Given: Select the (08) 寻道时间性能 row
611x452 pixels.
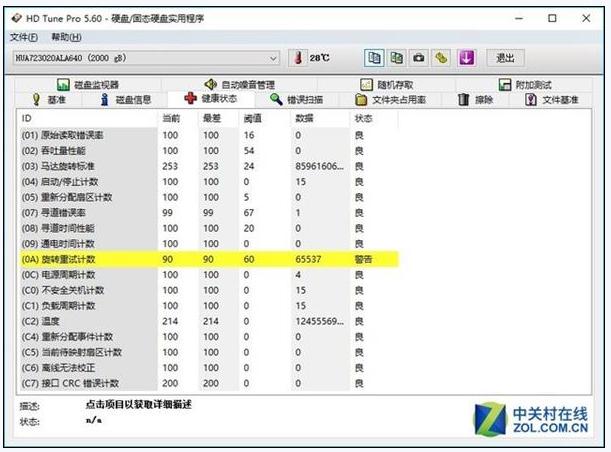Looking at the screenshot, I should [208, 228].
